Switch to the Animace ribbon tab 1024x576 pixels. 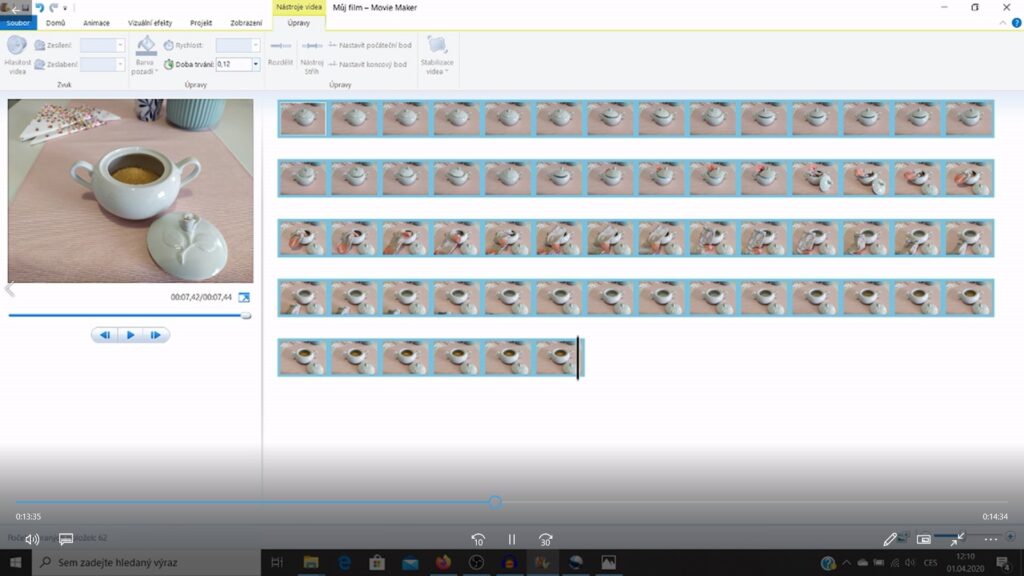97,22
